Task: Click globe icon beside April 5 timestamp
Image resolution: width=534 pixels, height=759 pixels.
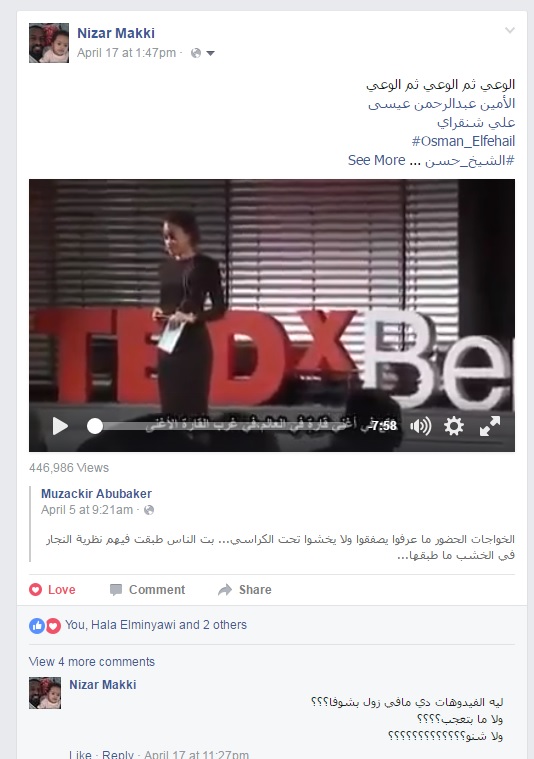Action: (149, 510)
